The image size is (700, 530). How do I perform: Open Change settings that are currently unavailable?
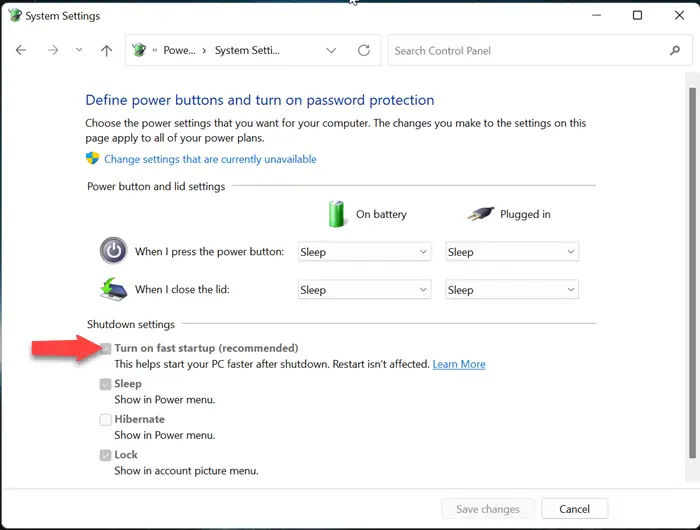click(x=210, y=159)
